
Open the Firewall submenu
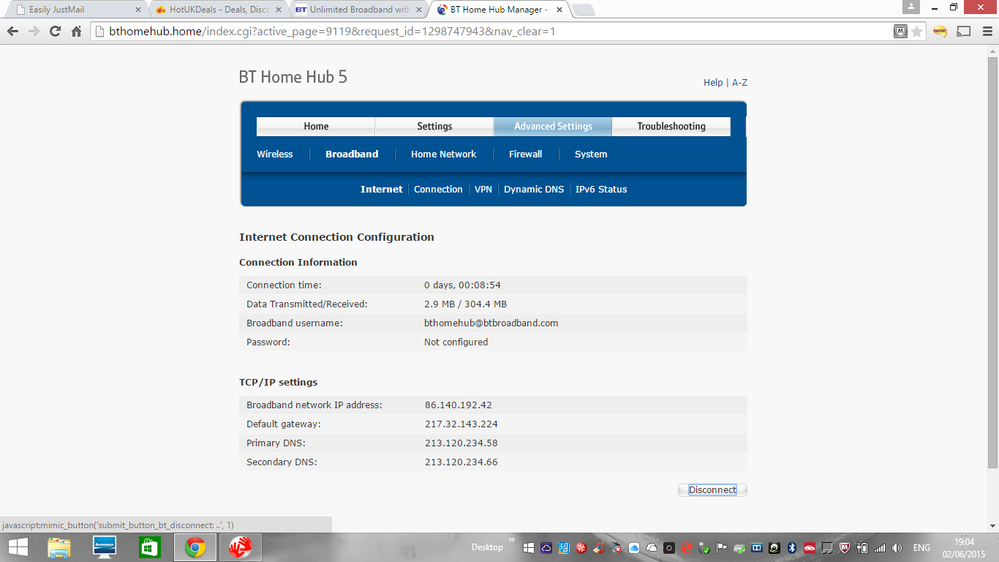coord(526,154)
